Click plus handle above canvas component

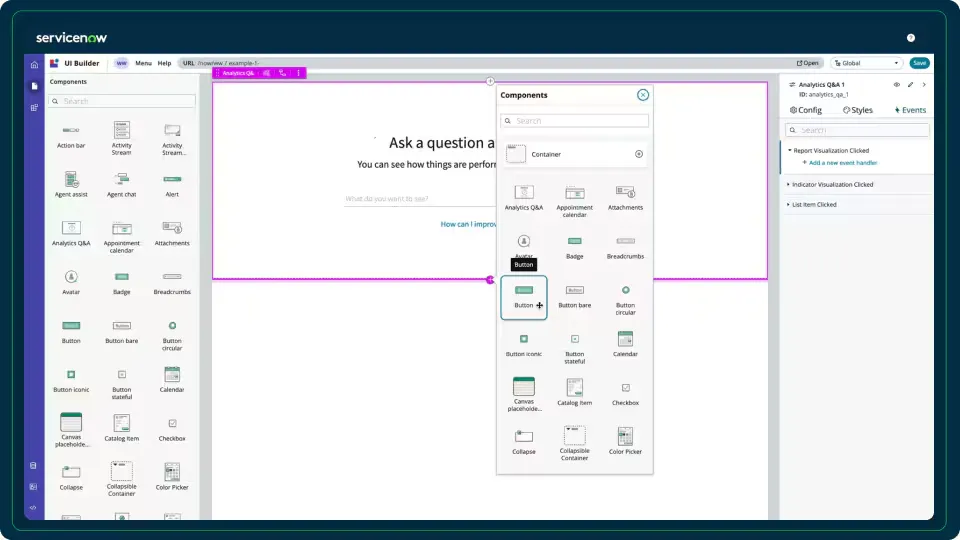tap(490, 81)
